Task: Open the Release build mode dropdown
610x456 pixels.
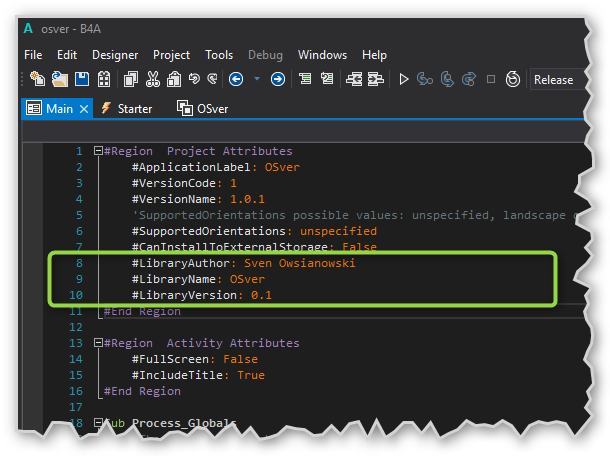Action: [557, 79]
